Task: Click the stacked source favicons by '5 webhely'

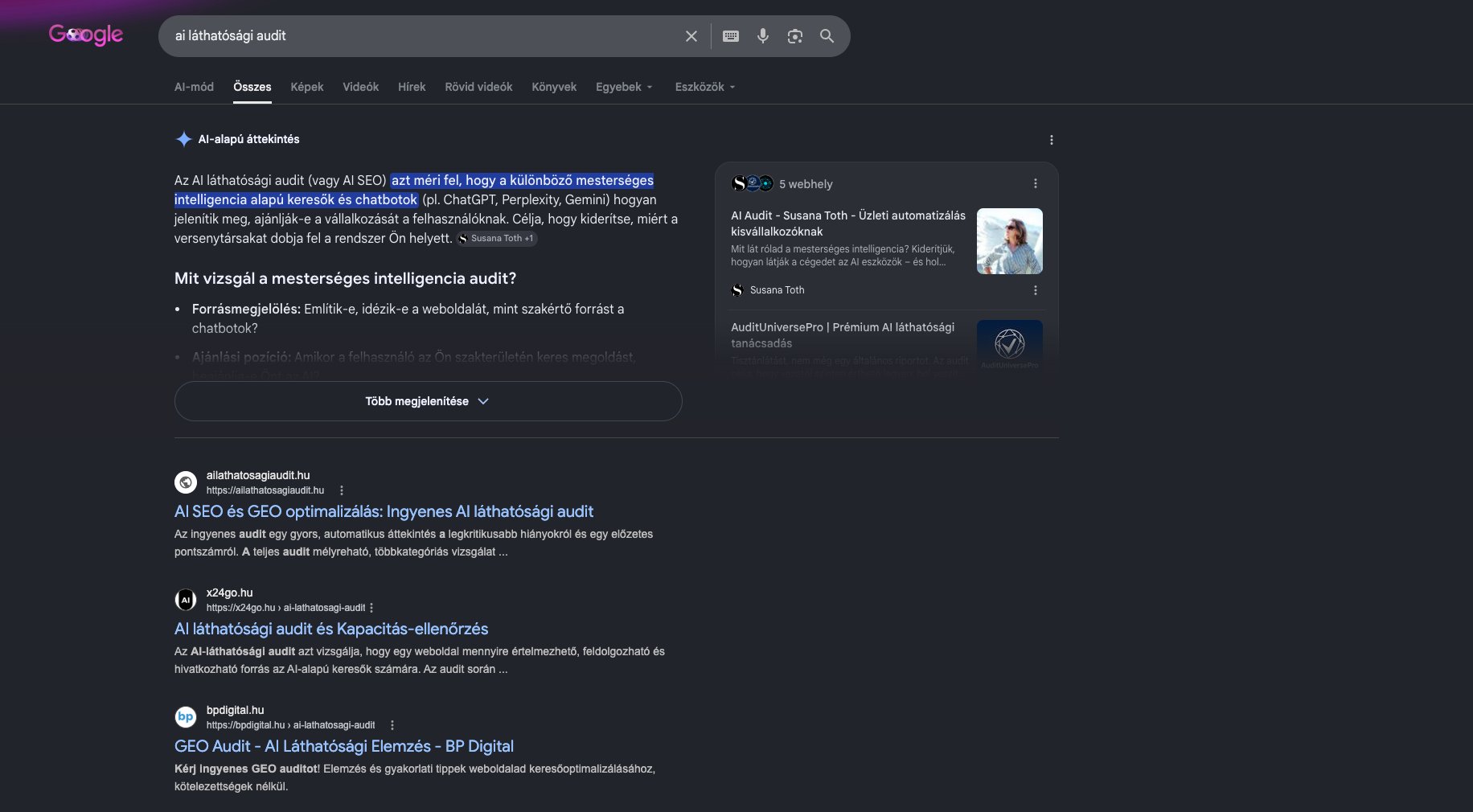Action: pos(753,183)
